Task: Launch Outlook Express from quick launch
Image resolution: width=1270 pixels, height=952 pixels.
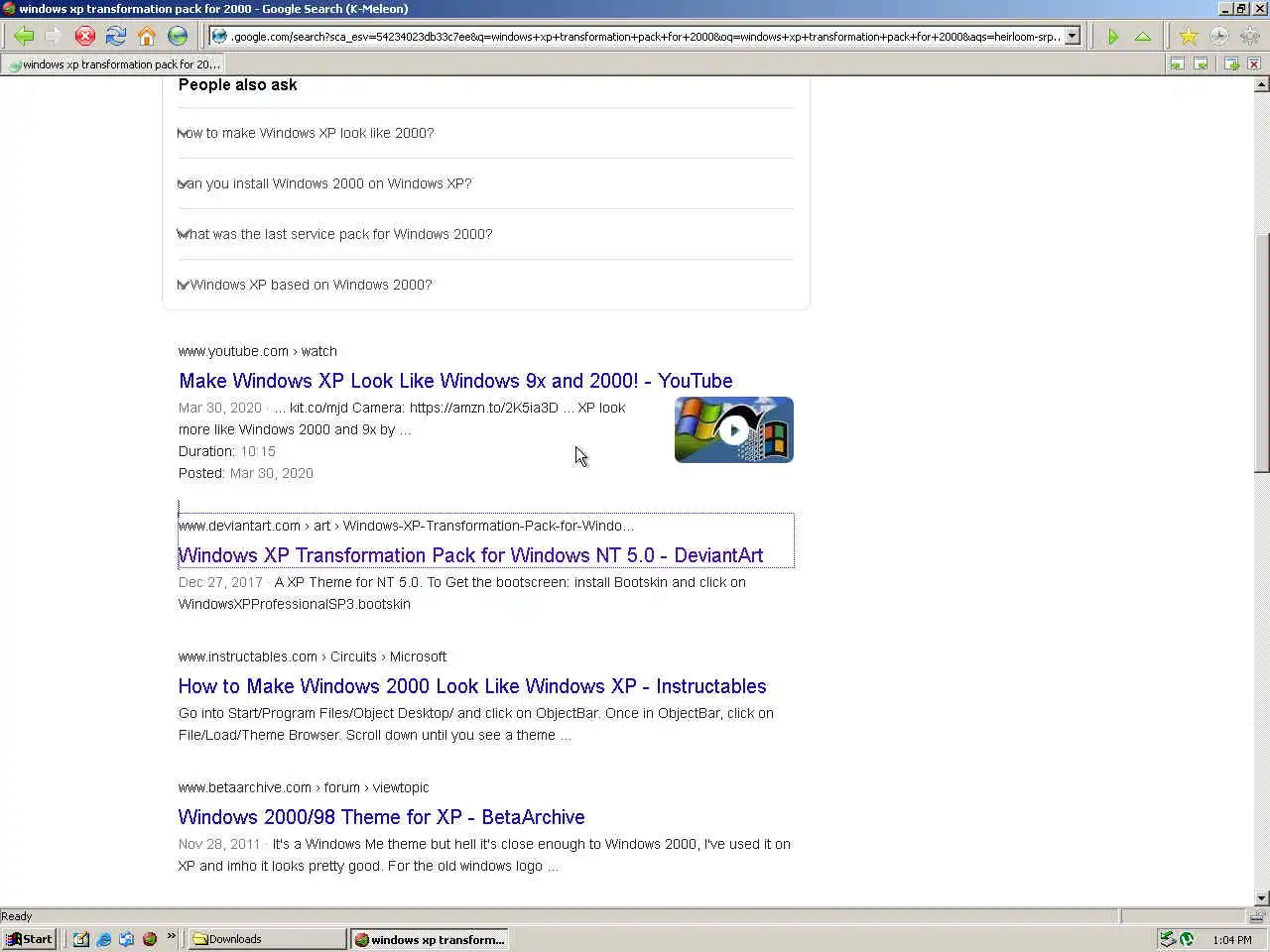Action: click(x=127, y=939)
